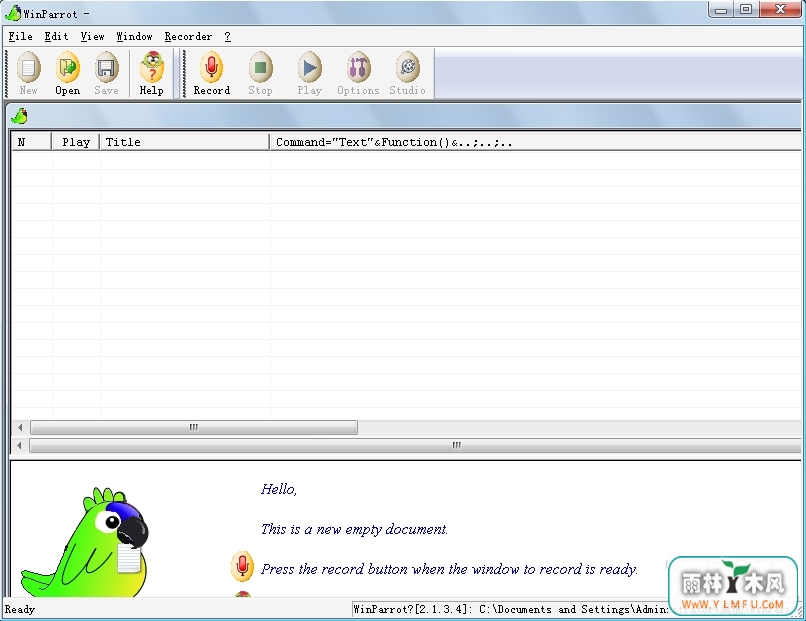Click the Play toolbar icon
Image resolution: width=806 pixels, height=621 pixels.
click(309, 67)
